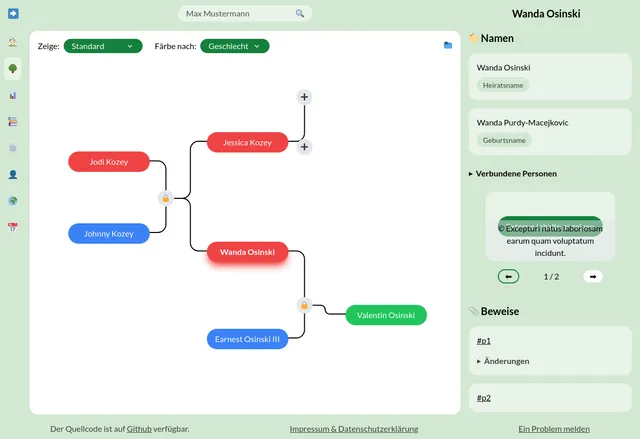Expand the Verbundene Personen section

tap(513, 174)
